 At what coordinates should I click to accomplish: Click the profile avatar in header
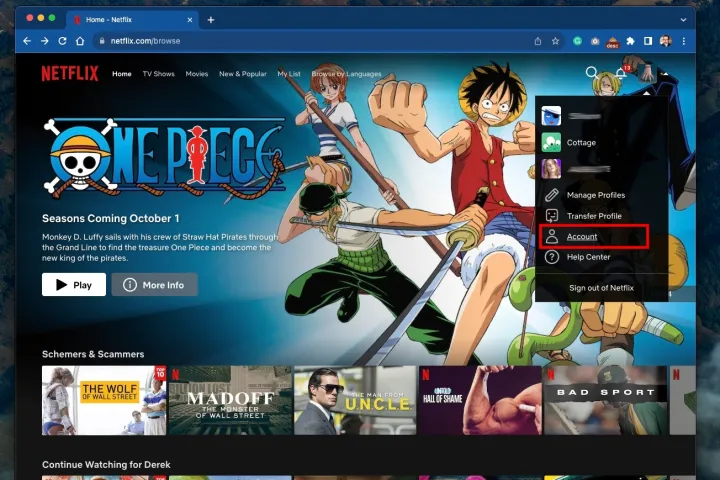point(647,73)
